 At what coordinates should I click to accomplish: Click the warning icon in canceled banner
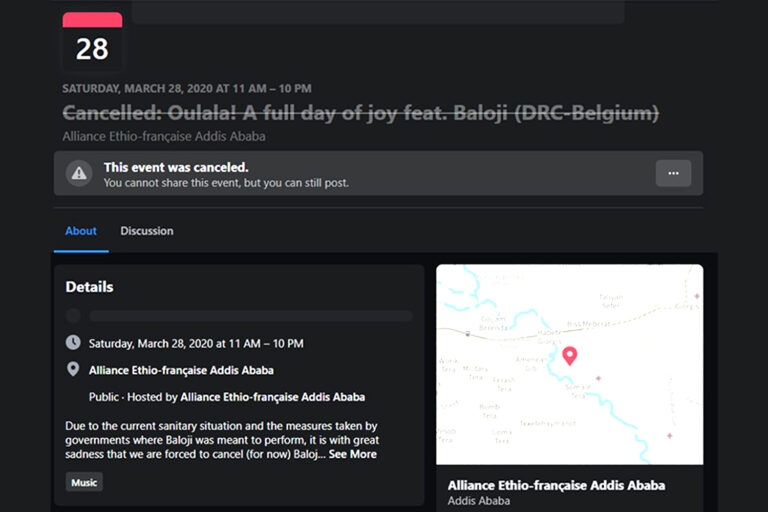79,173
